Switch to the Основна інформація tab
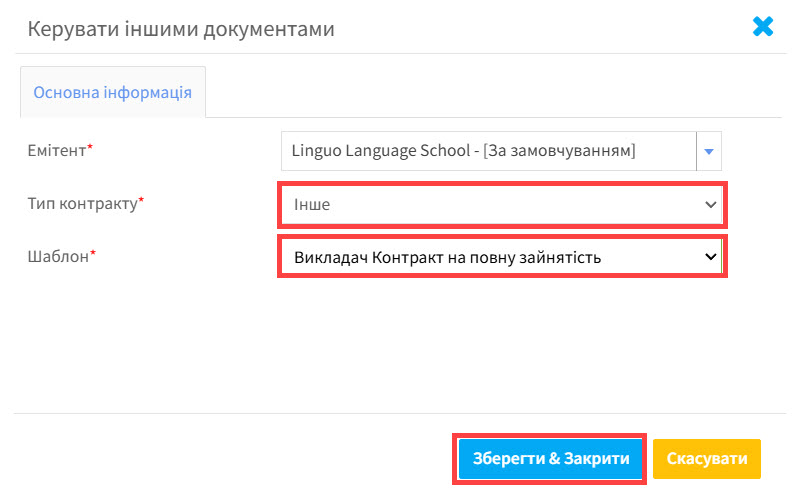800x496 pixels. pyautogui.click(x=113, y=92)
